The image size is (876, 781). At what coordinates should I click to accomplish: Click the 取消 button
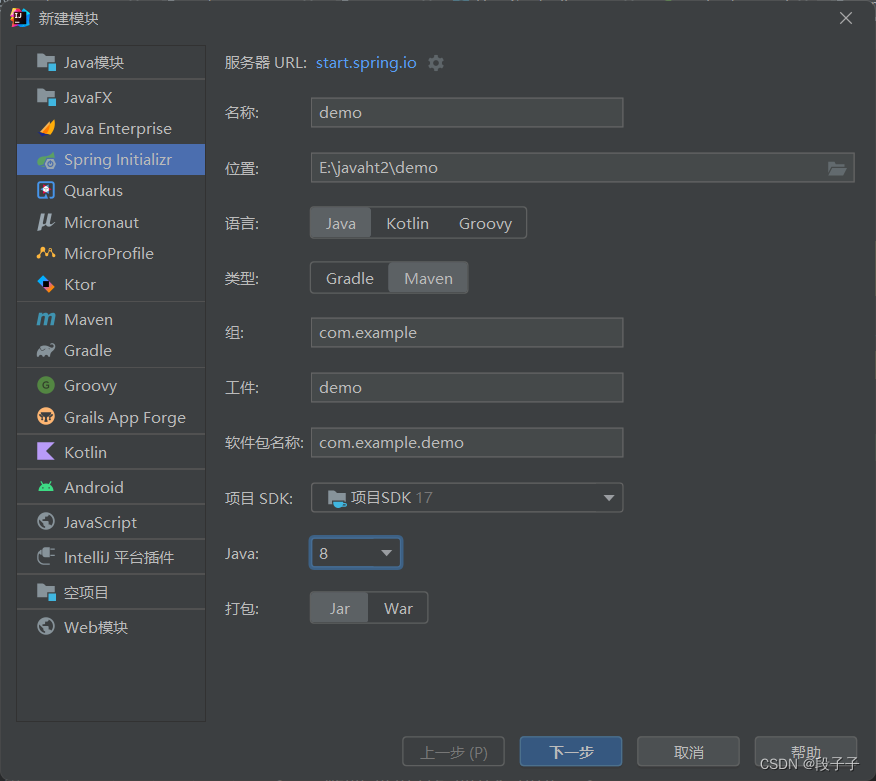click(688, 751)
